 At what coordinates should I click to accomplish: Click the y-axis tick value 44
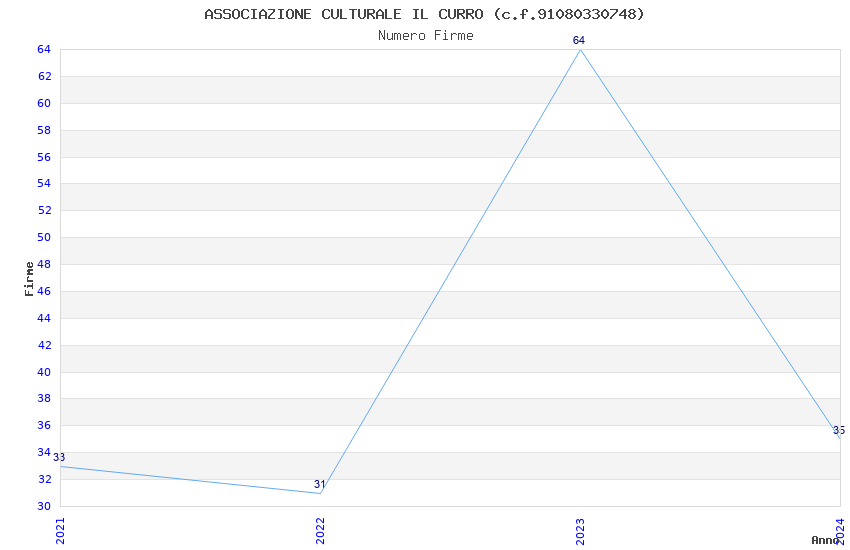(44, 319)
